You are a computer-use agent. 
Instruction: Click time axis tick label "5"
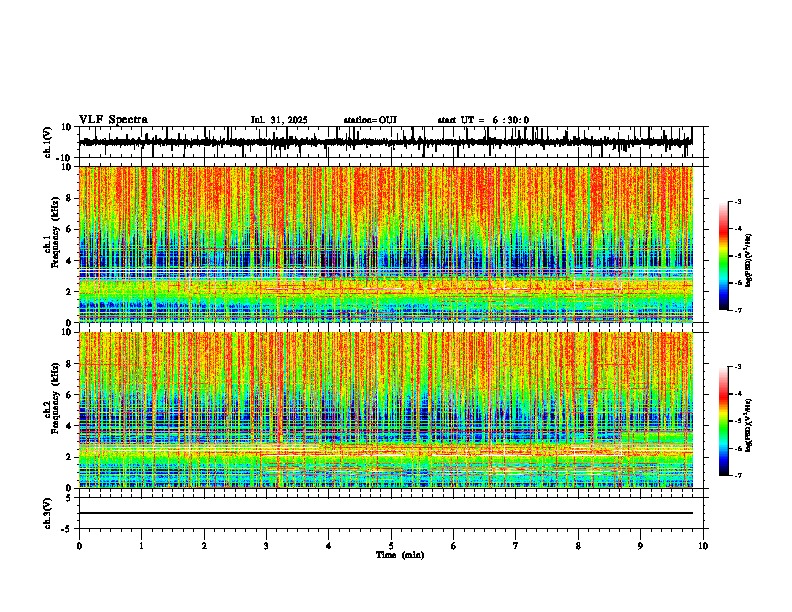point(391,546)
